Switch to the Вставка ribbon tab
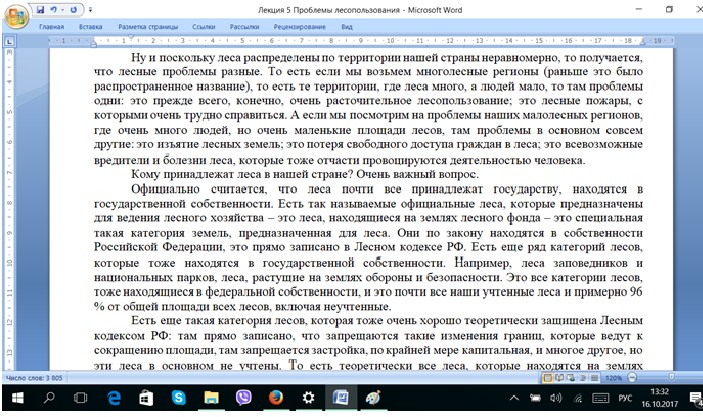 pos(91,27)
